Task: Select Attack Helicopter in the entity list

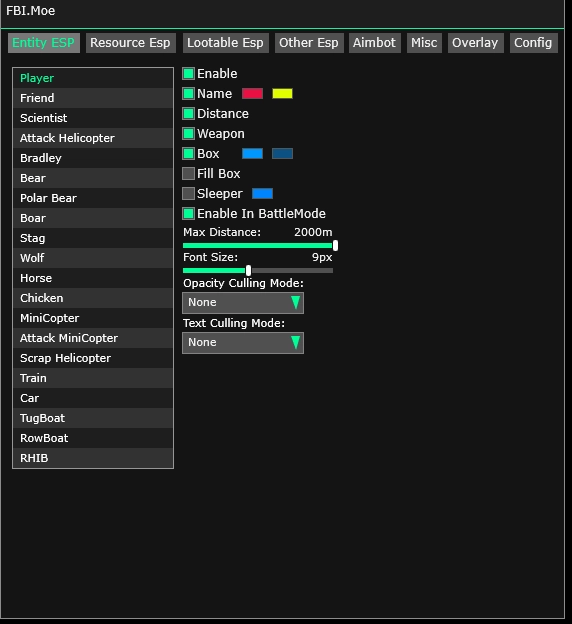Action: tap(93, 138)
